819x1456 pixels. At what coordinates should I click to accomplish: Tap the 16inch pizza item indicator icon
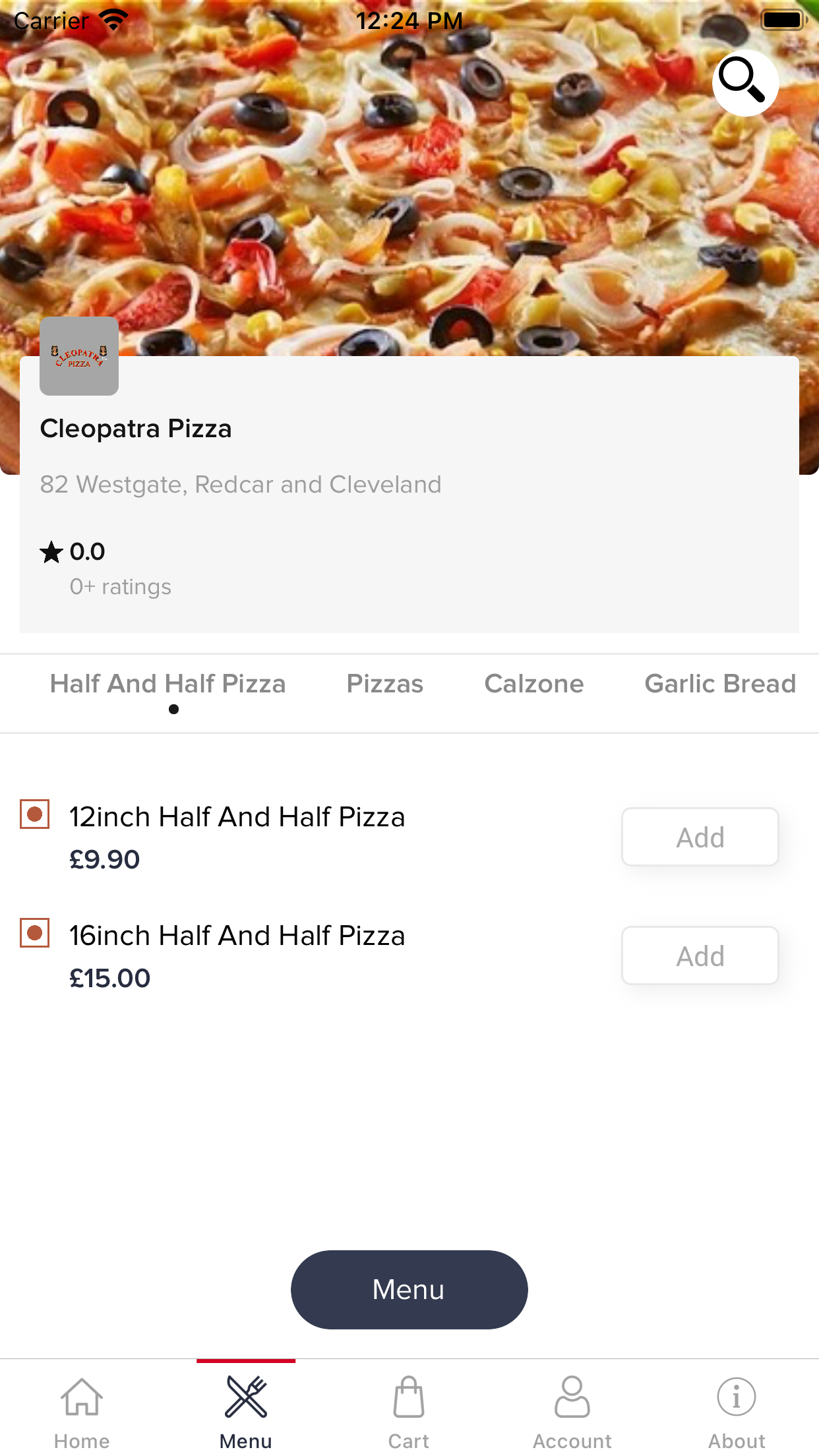pos(35,933)
